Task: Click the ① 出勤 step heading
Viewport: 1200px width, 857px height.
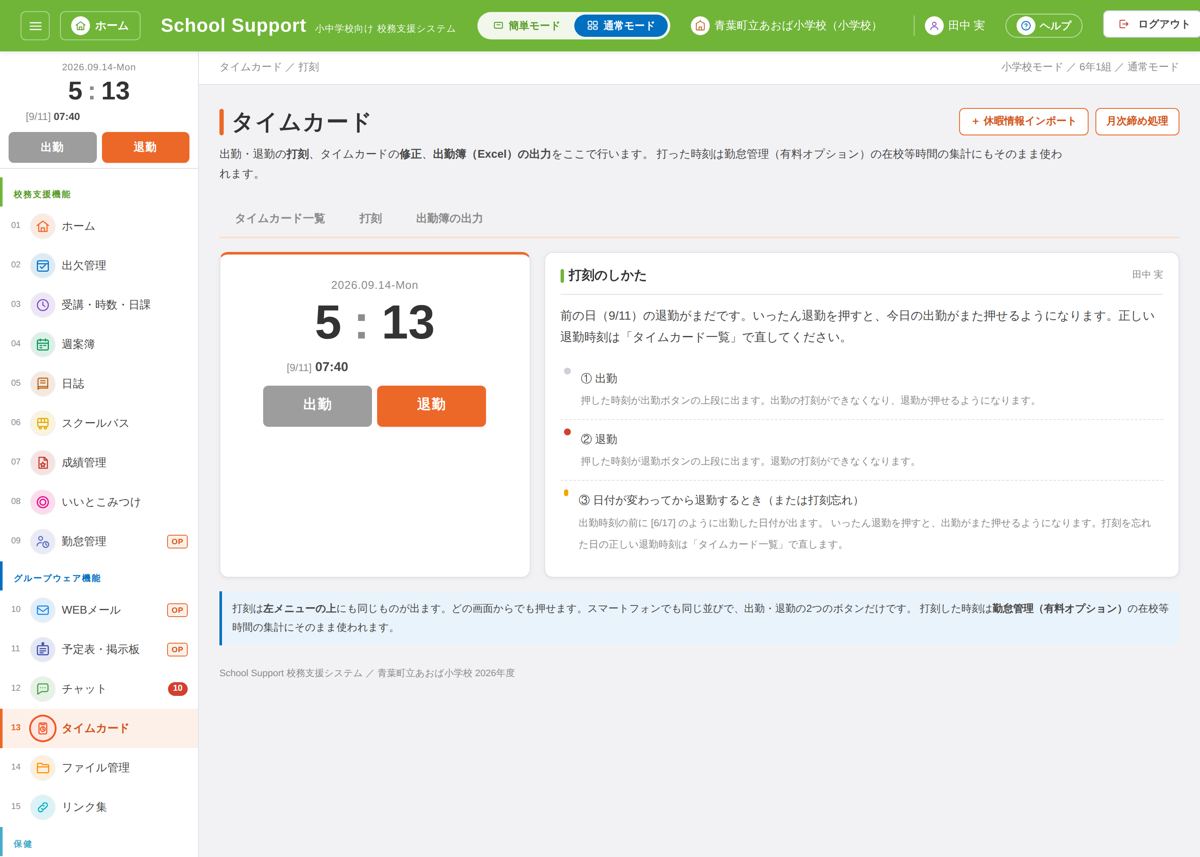Action: pyautogui.click(x=599, y=378)
